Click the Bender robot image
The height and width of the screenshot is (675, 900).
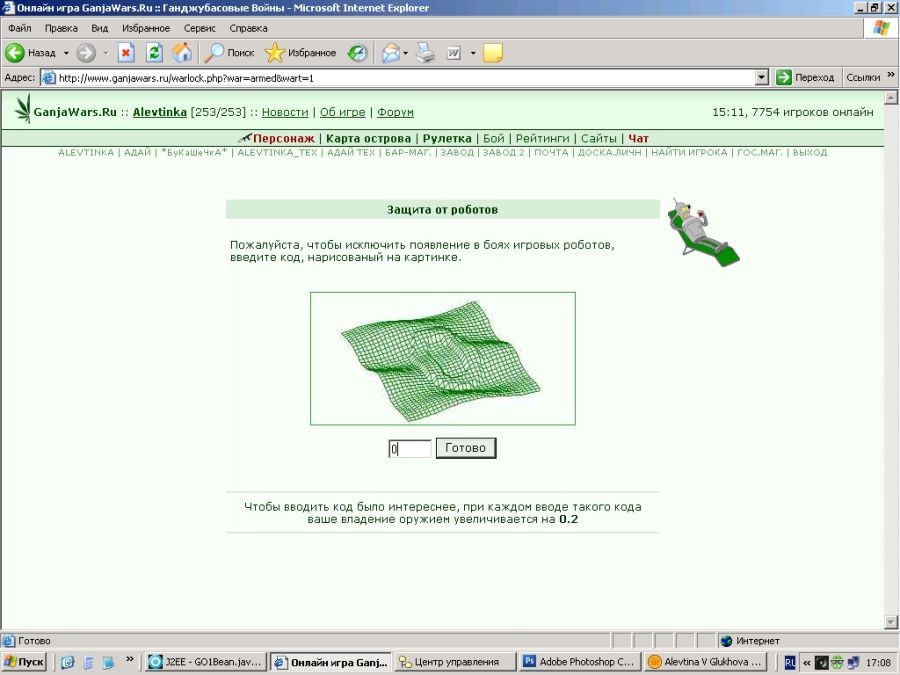click(x=703, y=232)
